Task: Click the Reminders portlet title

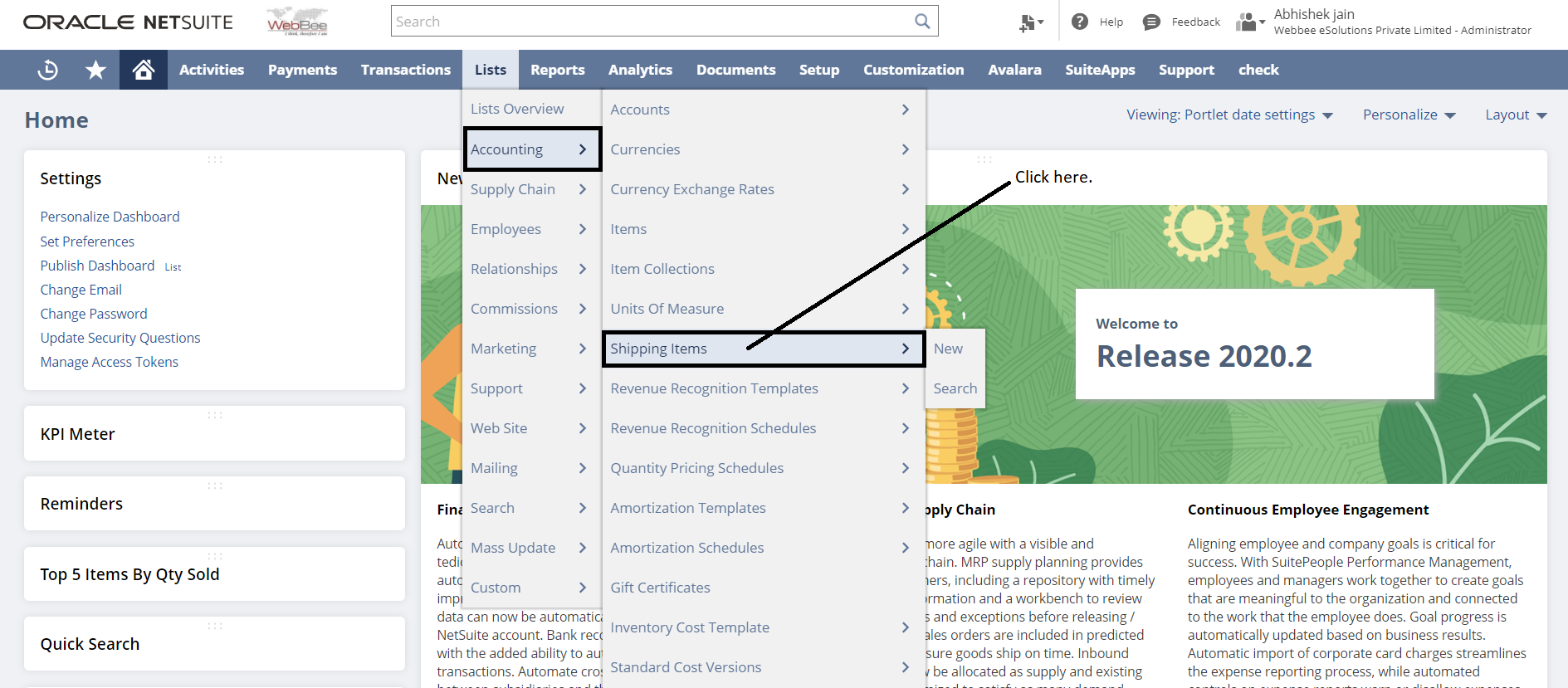Action: pyautogui.click(x=81, y=504)
